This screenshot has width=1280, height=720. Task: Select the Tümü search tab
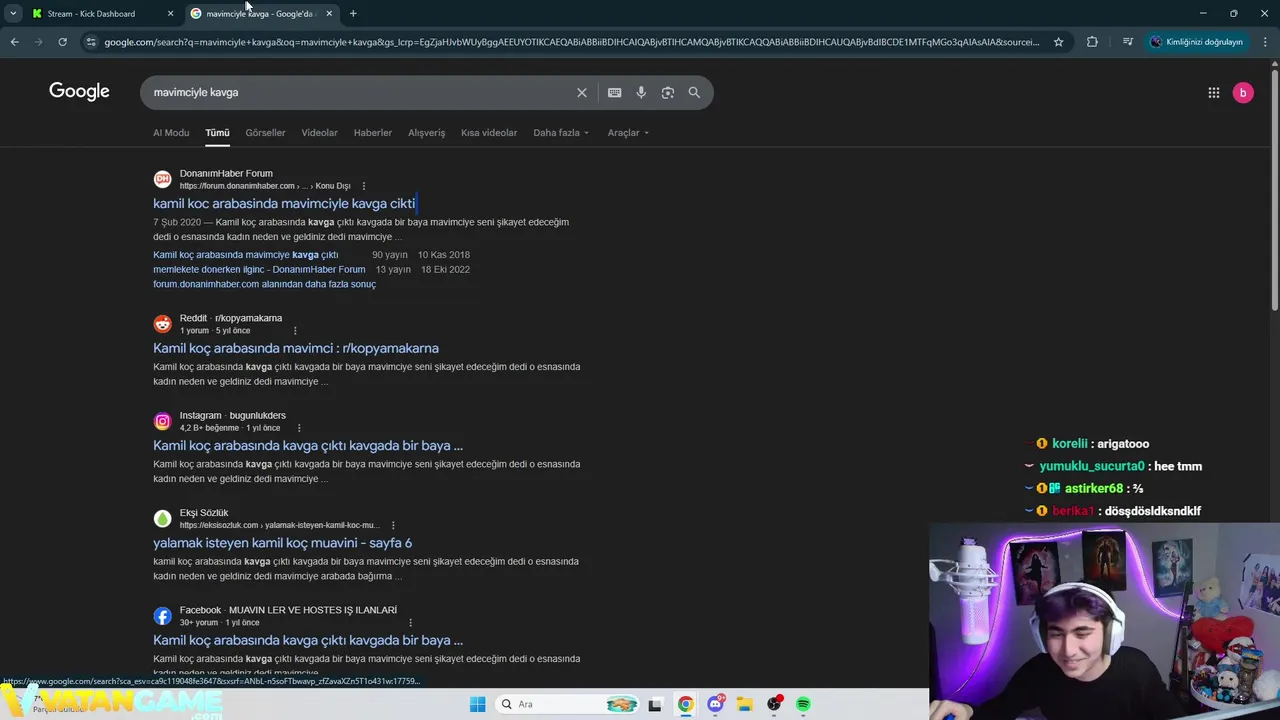217,132
